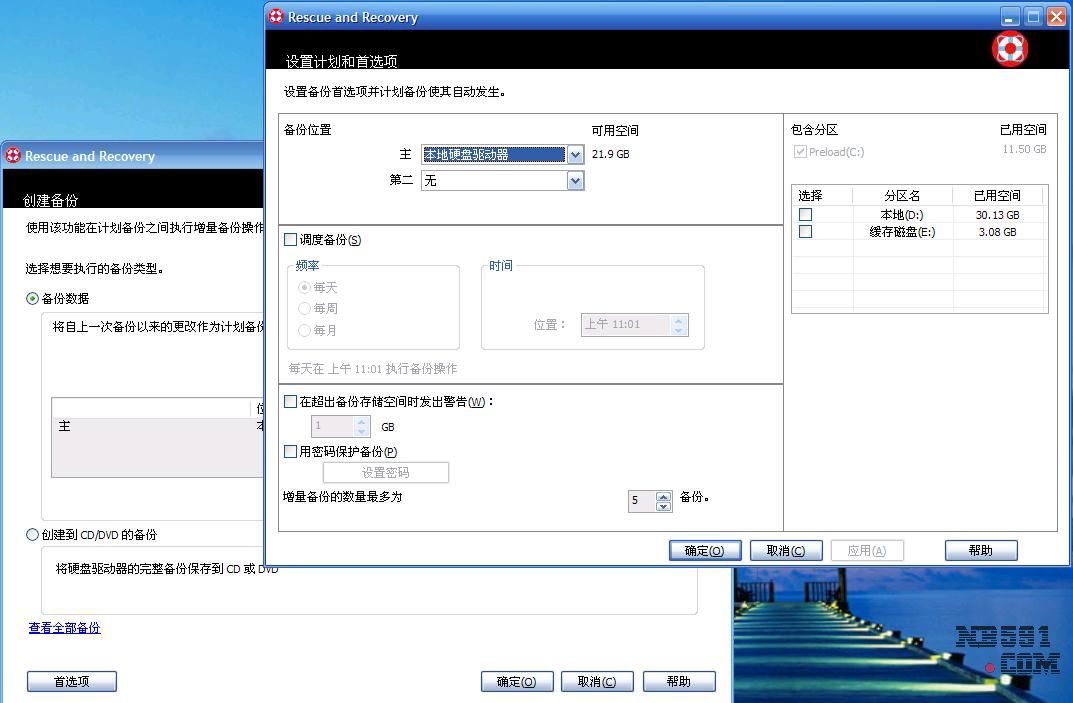Increase the incremental backup count with the up arrow
The image size is (1073, 703).
664,496
